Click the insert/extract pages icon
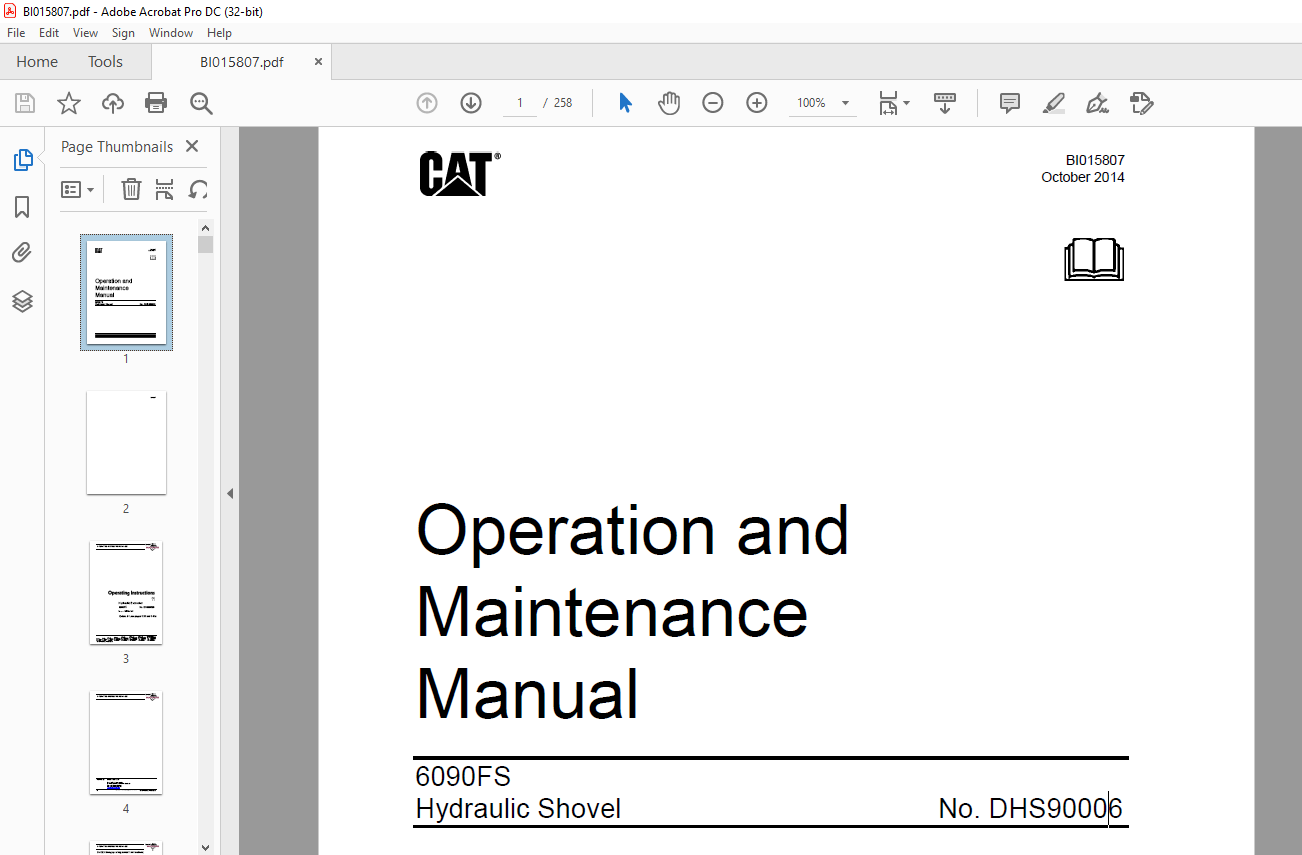This screenshot has width=1302, height=855. pyautogui.click(x=165, y=189)
